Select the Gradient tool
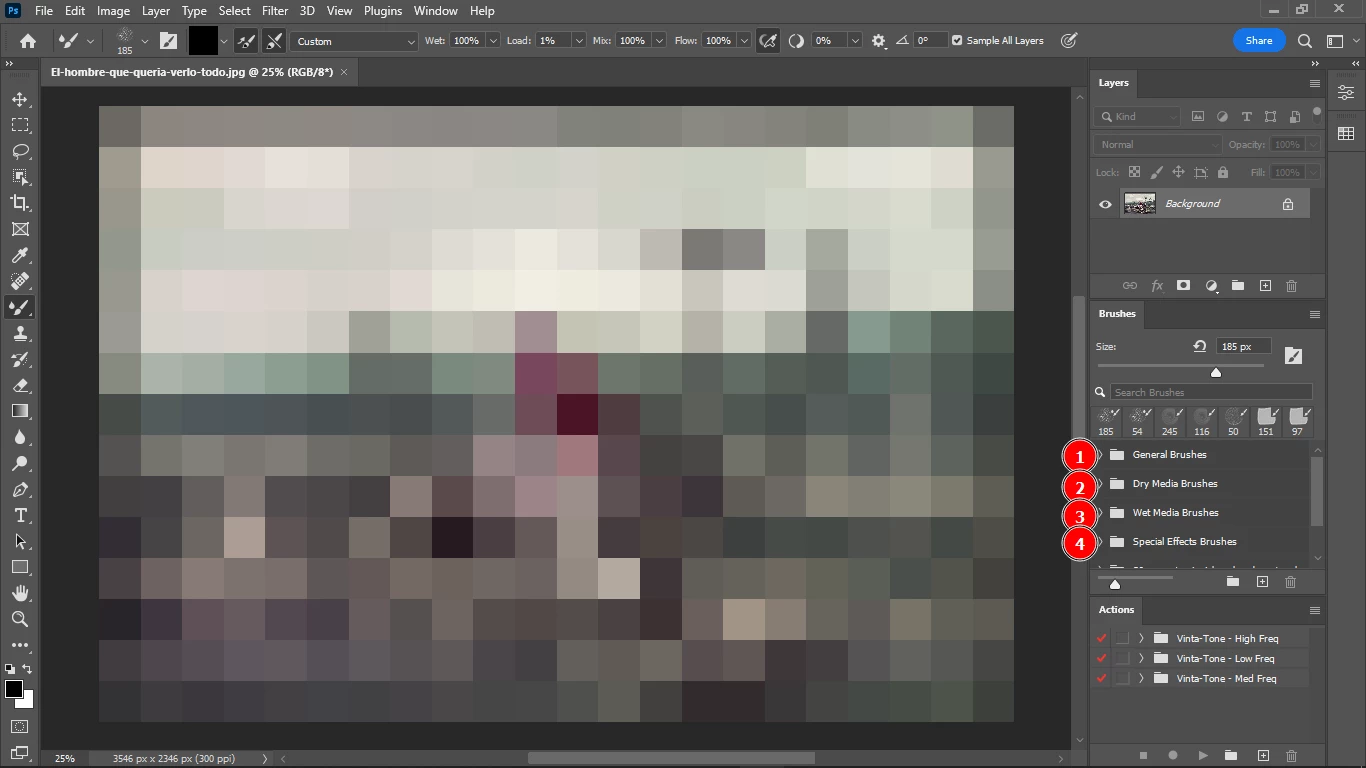This screenshot has width=1366, height=768. pyautogui.click(x=20, y=411)
